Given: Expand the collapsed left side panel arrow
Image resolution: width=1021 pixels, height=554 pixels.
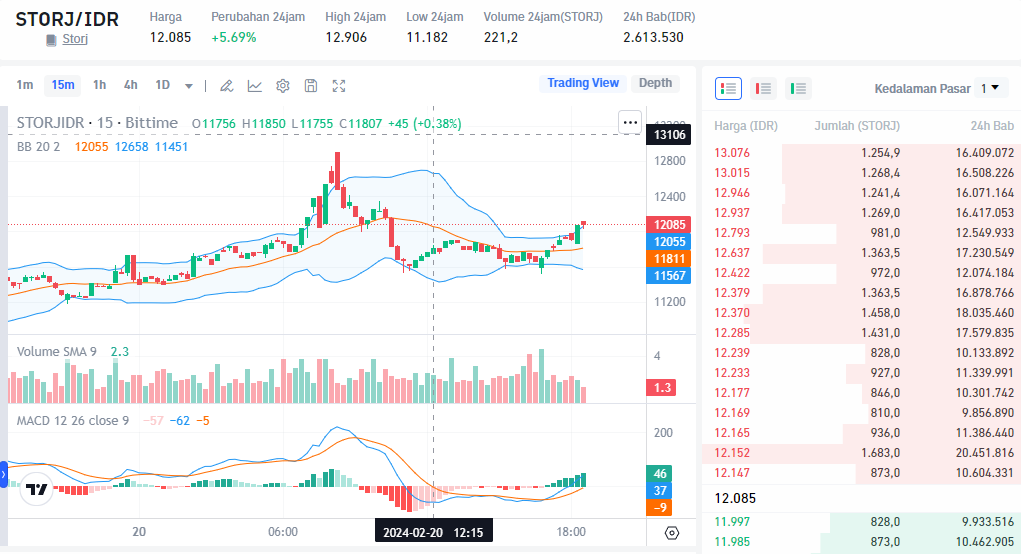Looking at the screenshot, I should click(3, 475).
